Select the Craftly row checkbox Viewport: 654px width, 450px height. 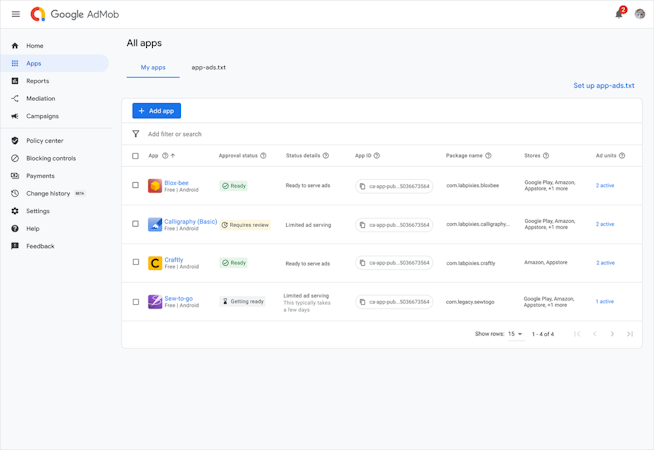136,262
